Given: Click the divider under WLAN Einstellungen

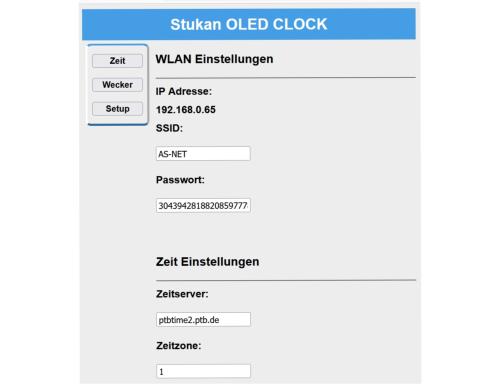Looking at the screenshot, I should pos(286,78).
